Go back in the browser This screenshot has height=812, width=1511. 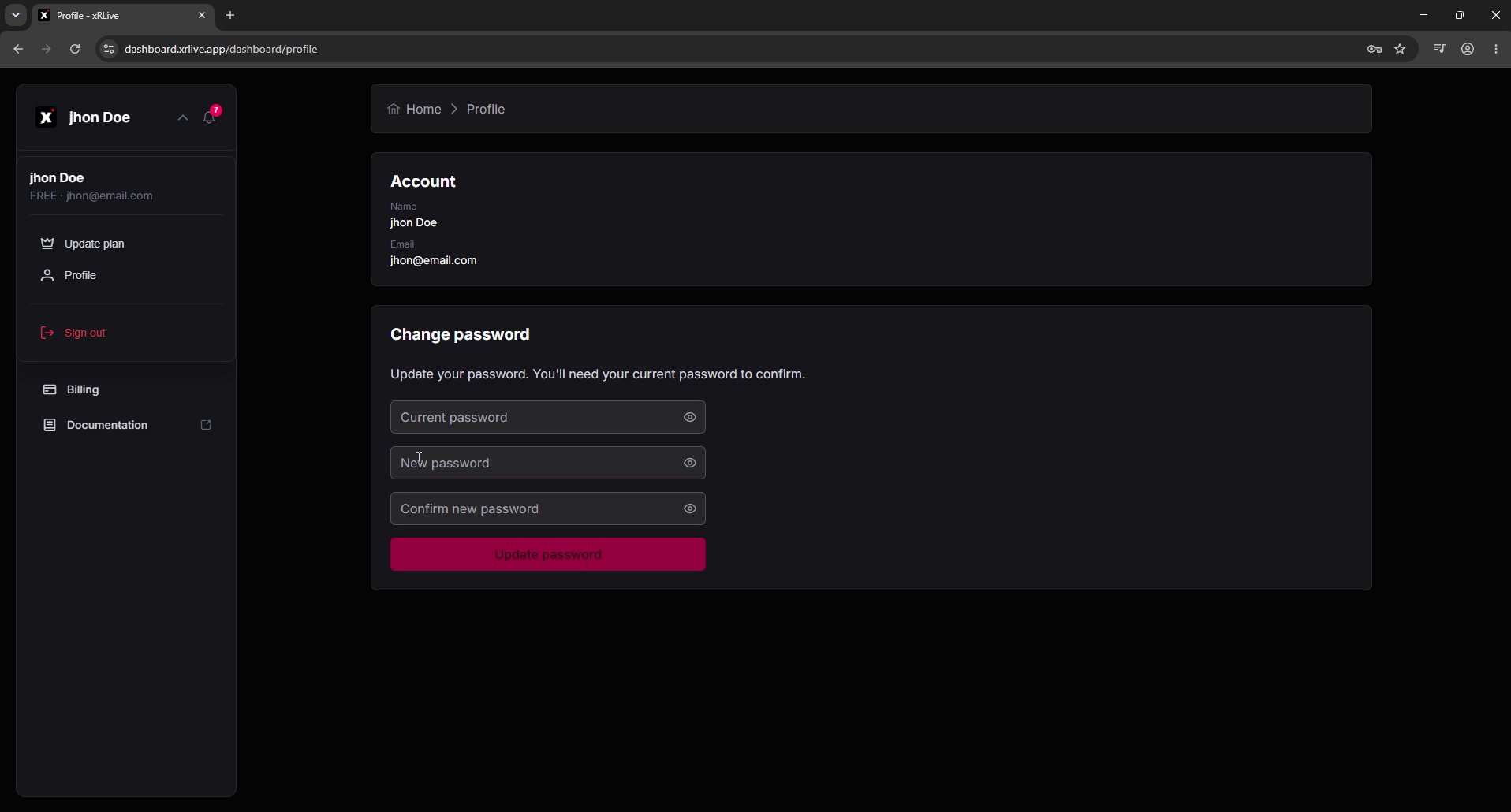18,49
